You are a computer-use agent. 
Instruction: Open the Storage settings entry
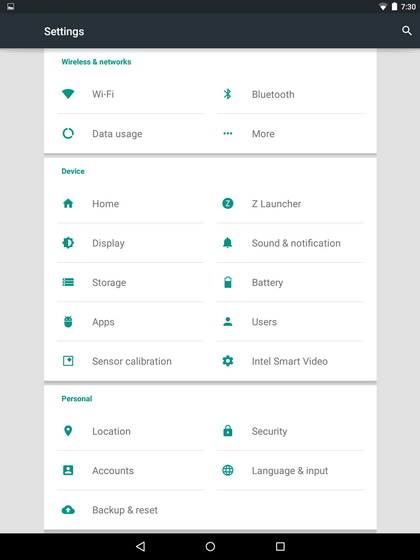pos(131,282)
